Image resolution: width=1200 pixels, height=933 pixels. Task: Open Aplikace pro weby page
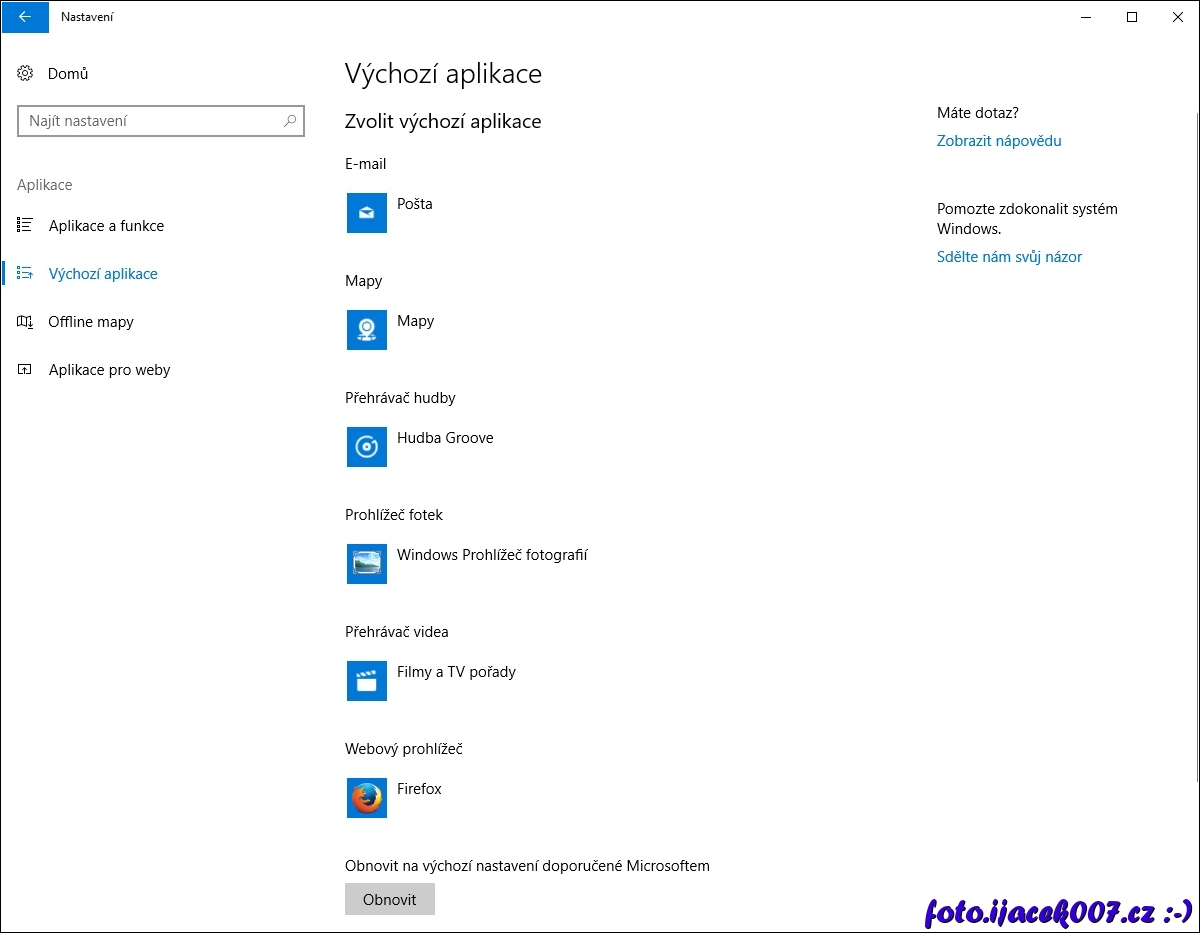[109, 370]
